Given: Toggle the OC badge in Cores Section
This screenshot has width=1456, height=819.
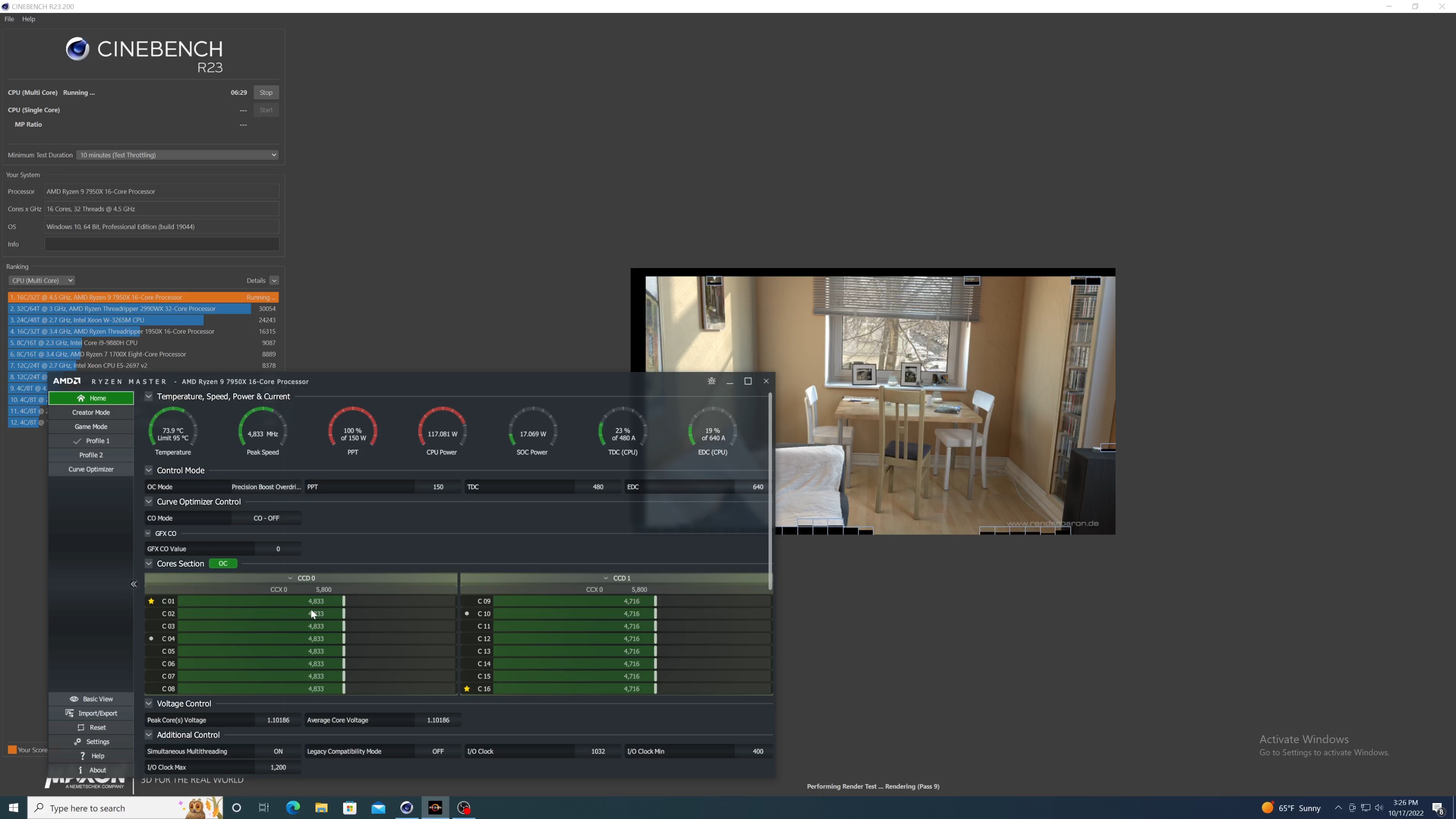Looking at the screenshot, I should coord(223,563).
